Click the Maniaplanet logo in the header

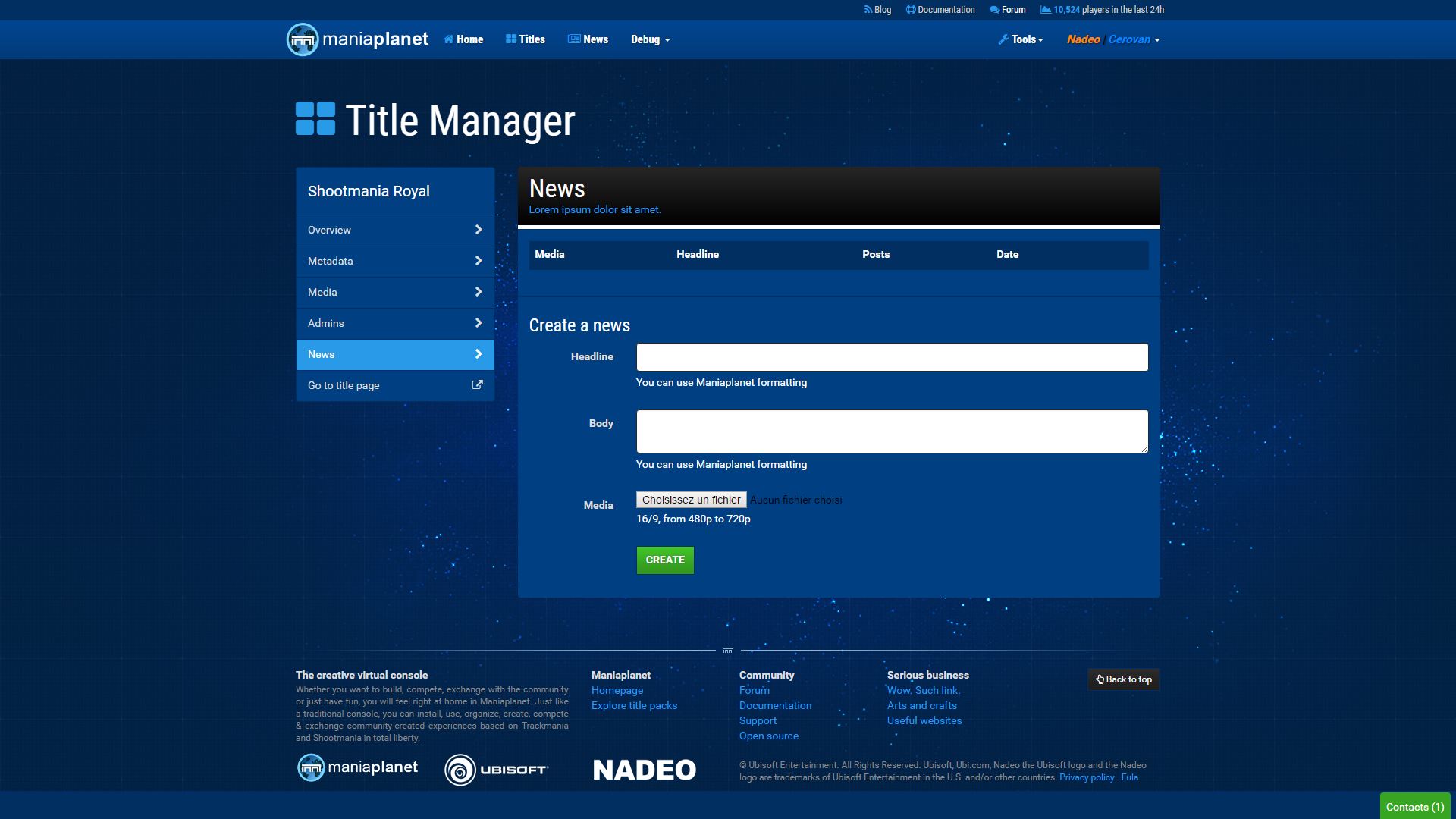(x=357, y=39)
